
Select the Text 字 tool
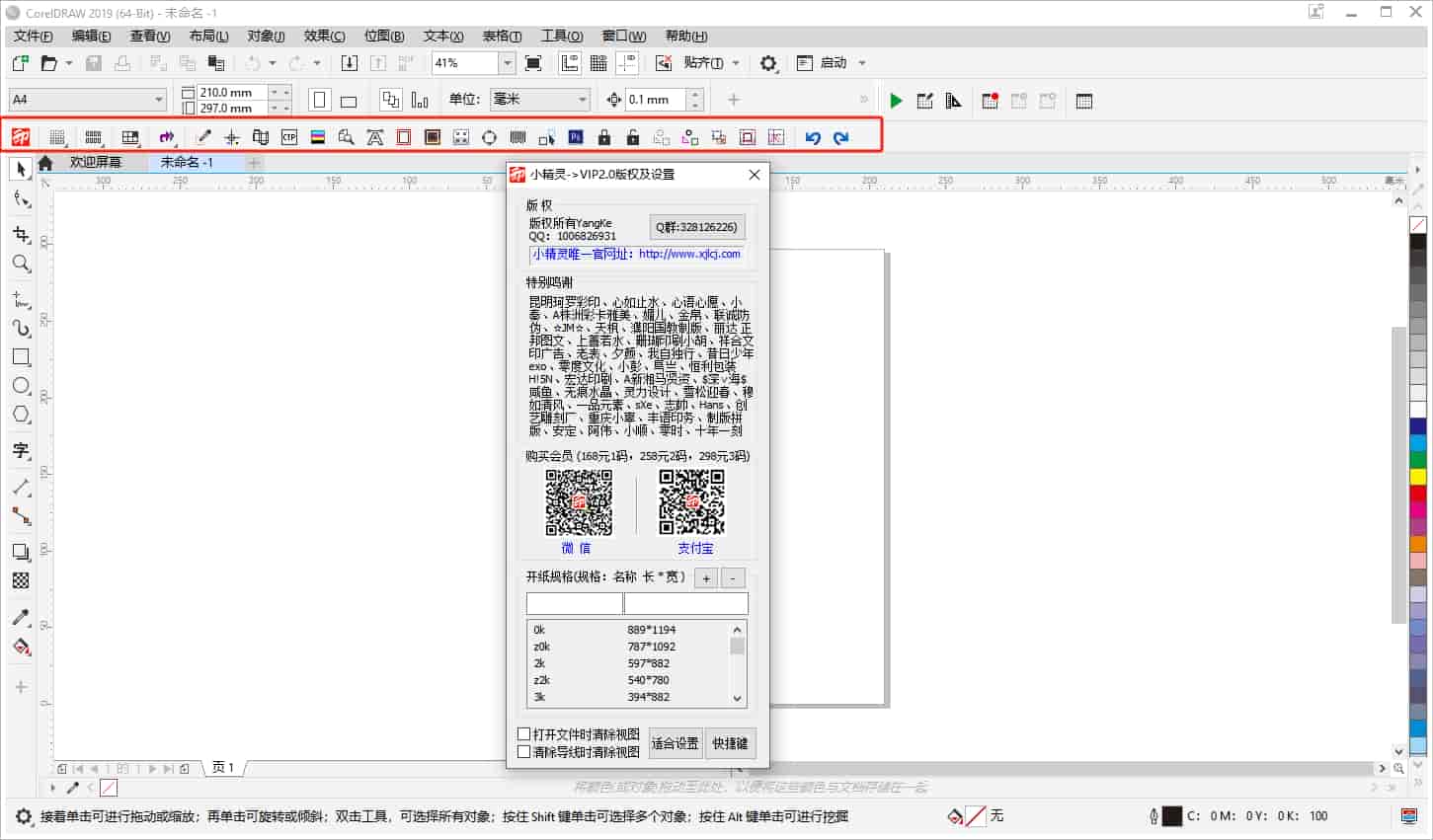click(21, 450)
